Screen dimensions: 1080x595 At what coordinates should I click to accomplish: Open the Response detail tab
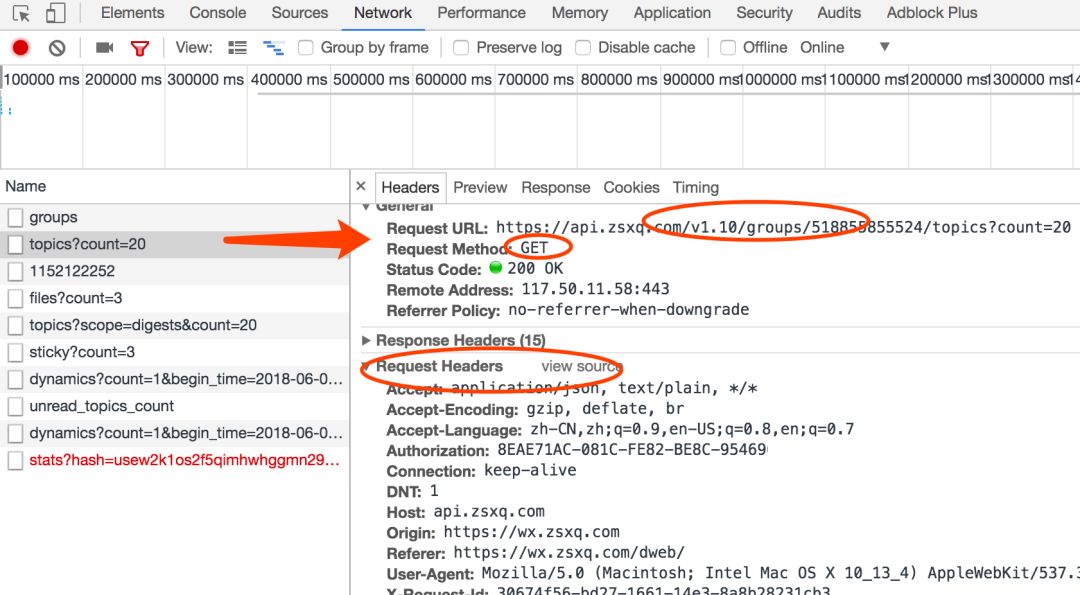[556, 187]
